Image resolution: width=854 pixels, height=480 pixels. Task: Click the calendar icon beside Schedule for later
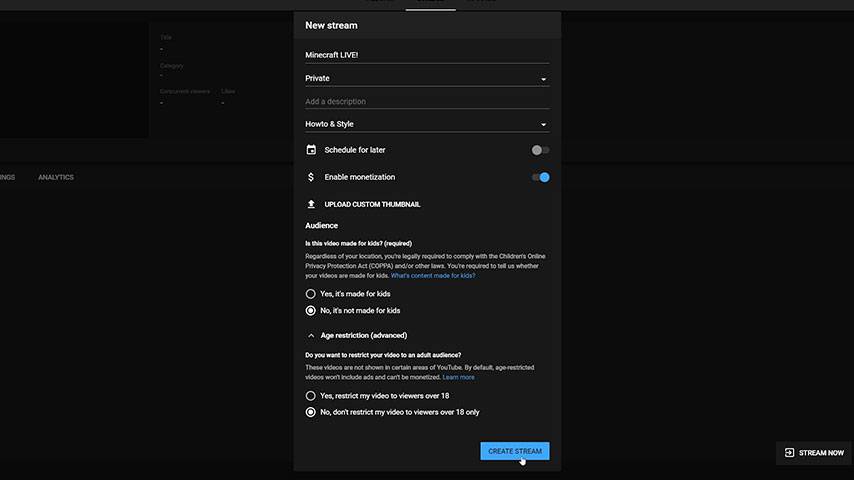tap(311, 150)
